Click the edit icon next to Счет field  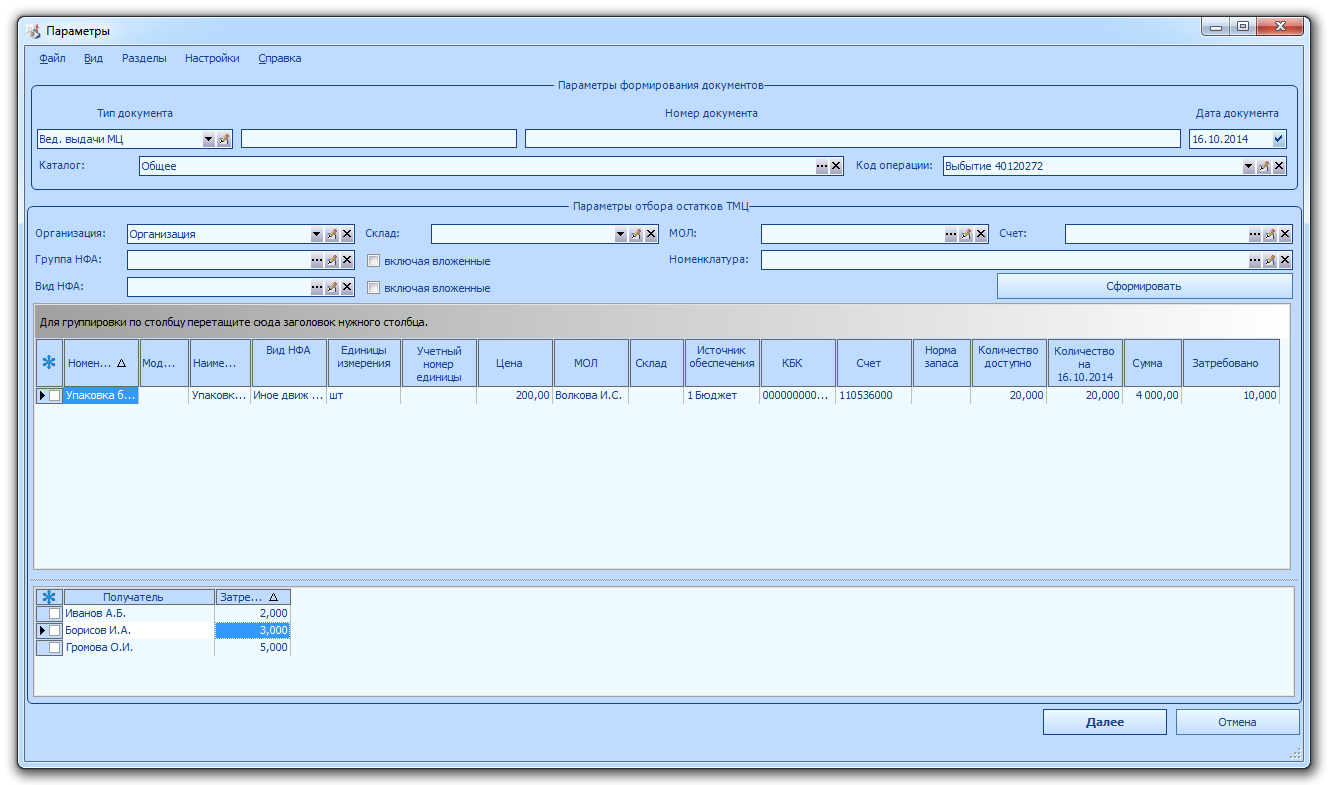[x=1270, y=234]
